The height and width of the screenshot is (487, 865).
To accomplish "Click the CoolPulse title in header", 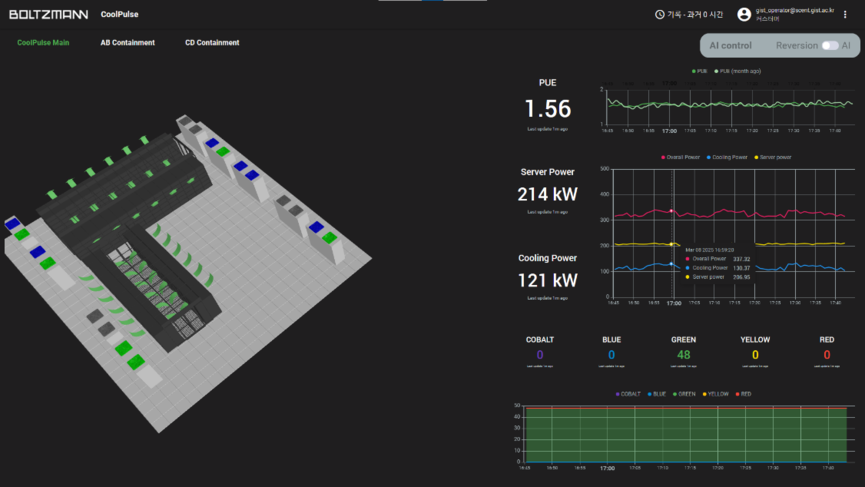I will point(119,14).
